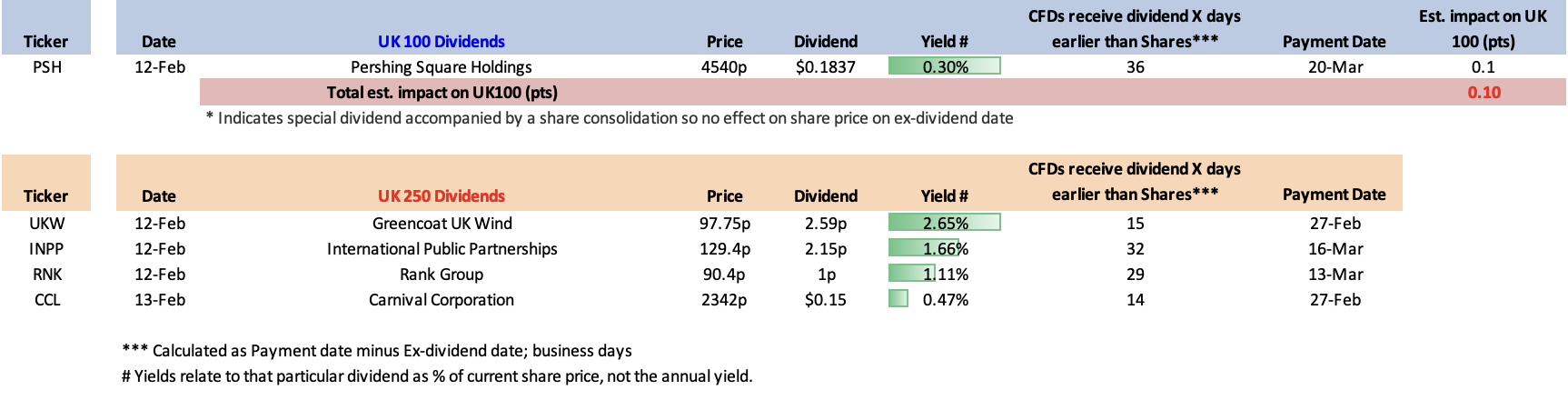Click the RNK ticker cell
The image size is (1568, 400).
pos(47,275)
